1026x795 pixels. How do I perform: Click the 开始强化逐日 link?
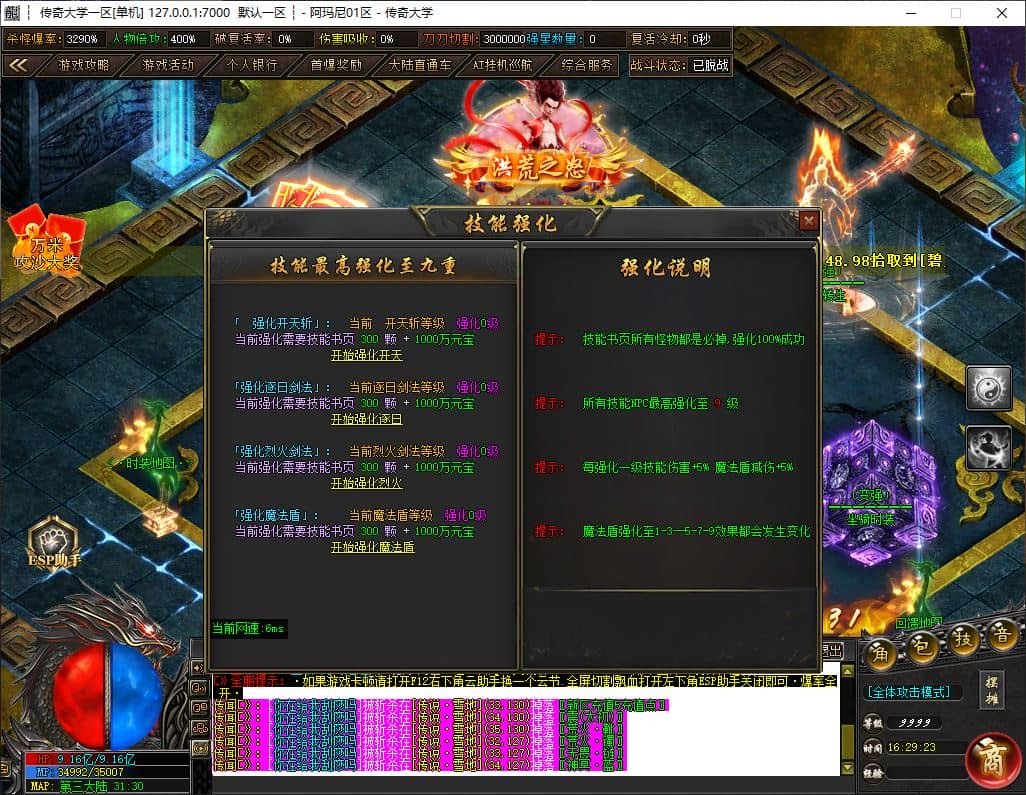coord(366,419)
